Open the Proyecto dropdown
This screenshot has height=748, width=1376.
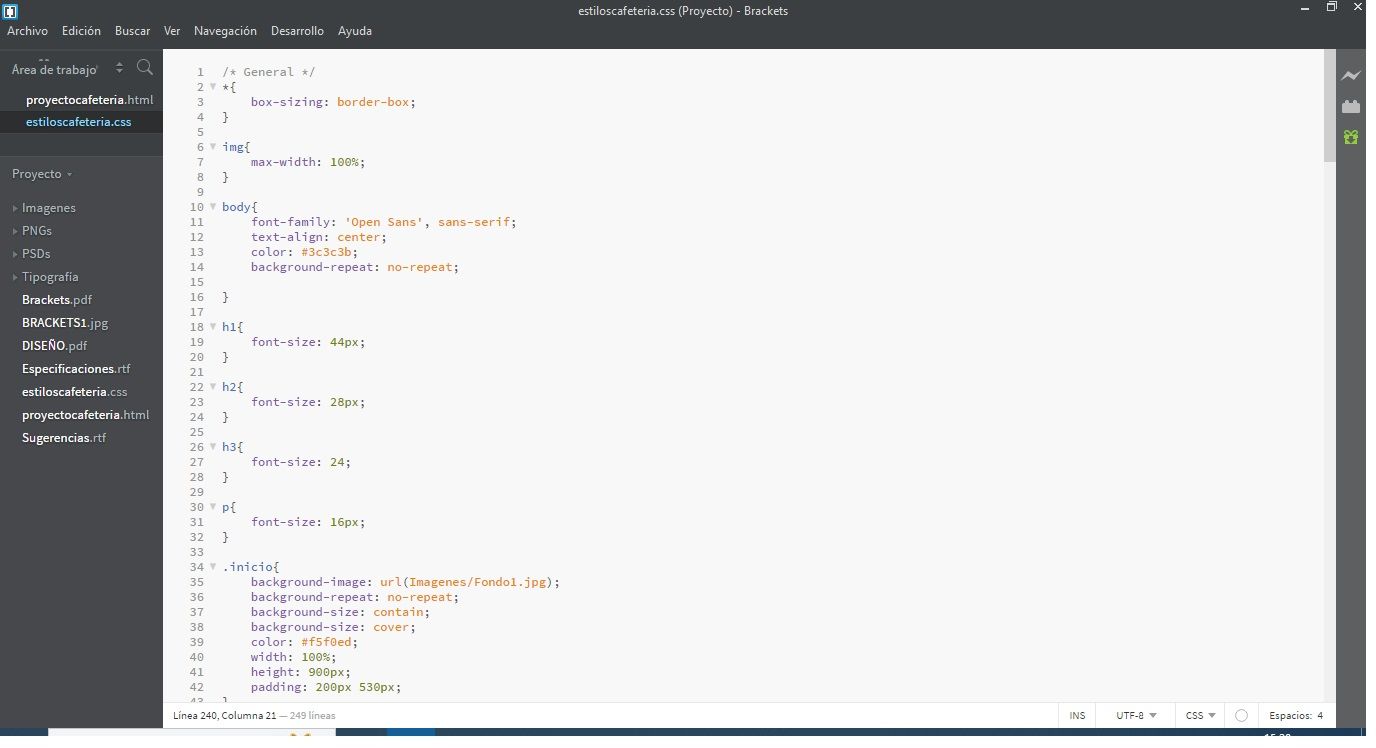click(x=42, y=174)
